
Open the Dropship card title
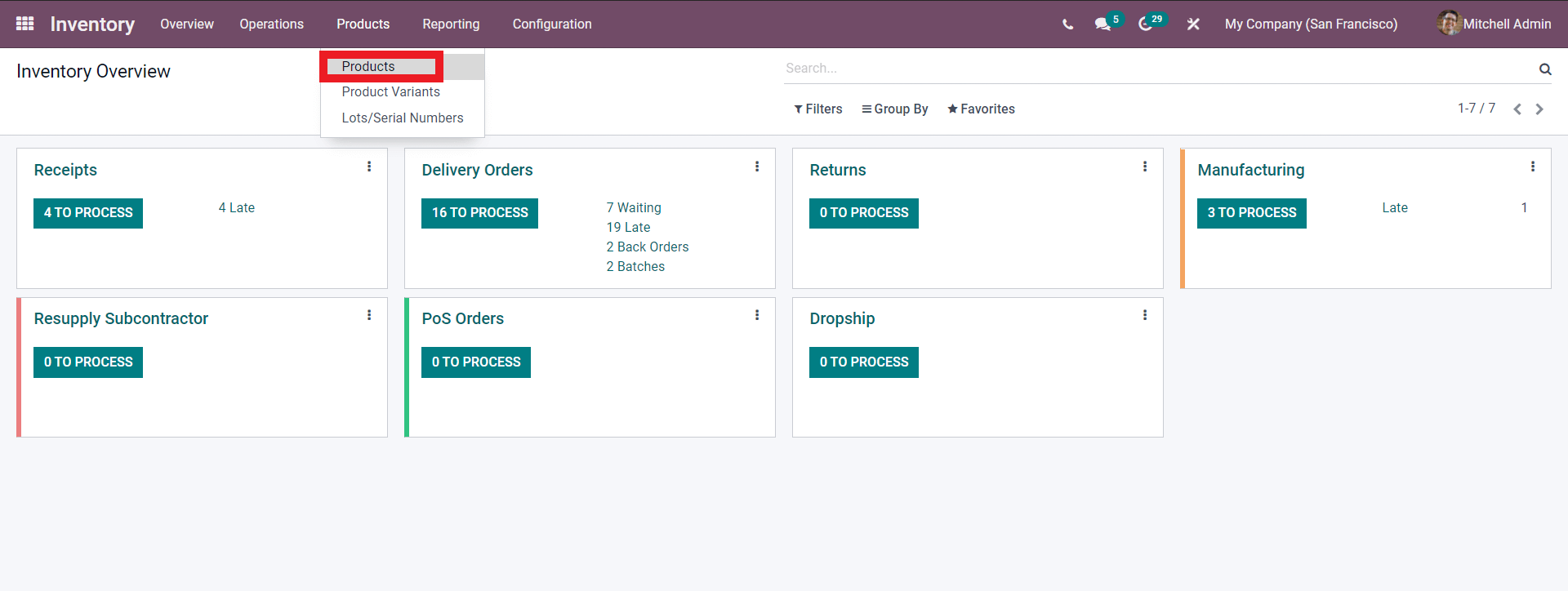click(x=842, y=319)
